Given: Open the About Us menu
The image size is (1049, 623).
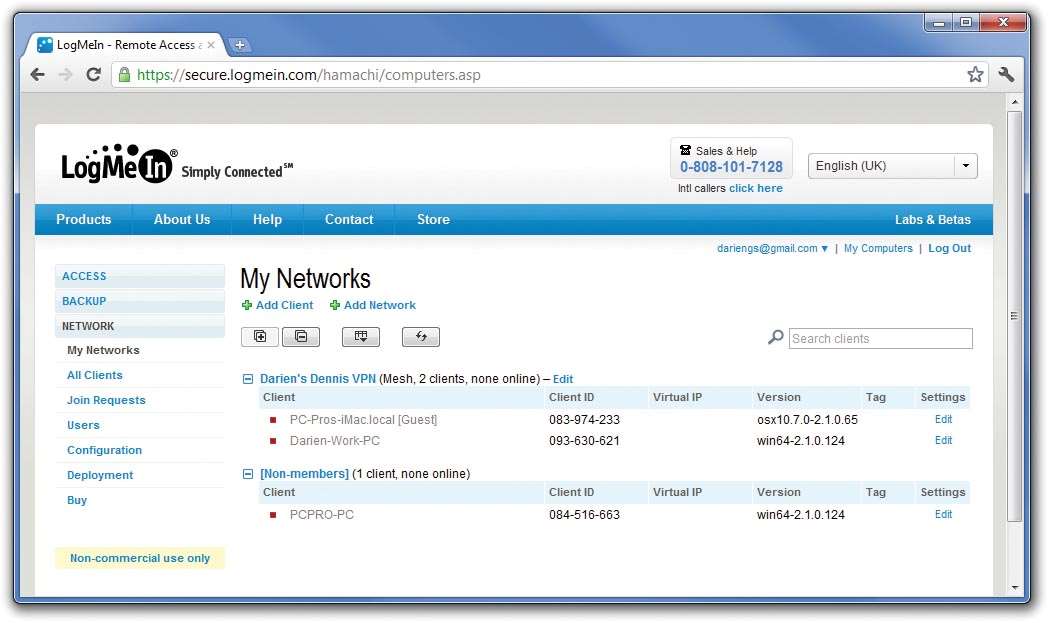Looking at the screenshot, I should [182, 219].
